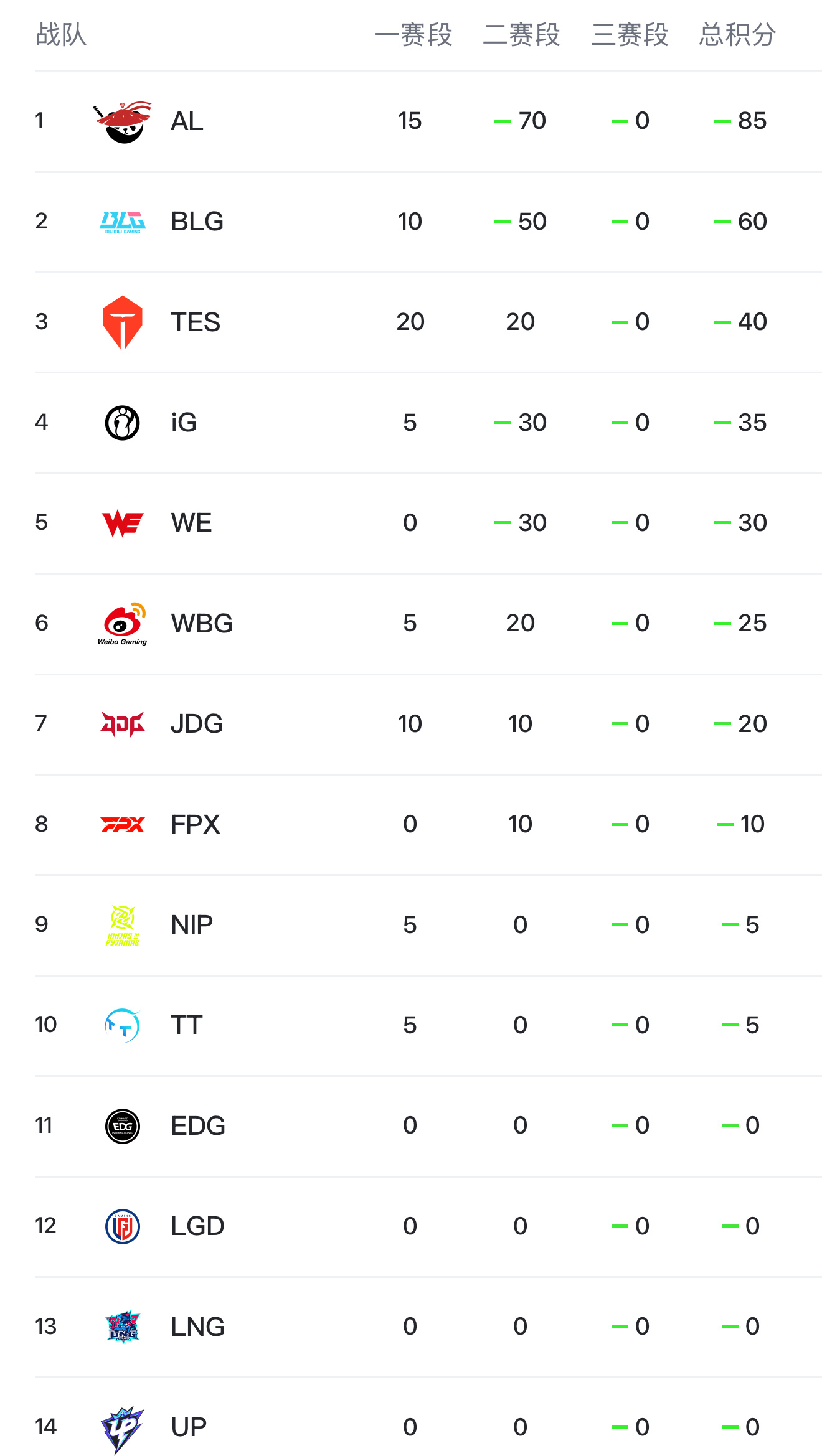Image resolution: width=822 pixels, height=1456 pixels.
Task: Select the 总积分 column header
Action: point(737,34)
